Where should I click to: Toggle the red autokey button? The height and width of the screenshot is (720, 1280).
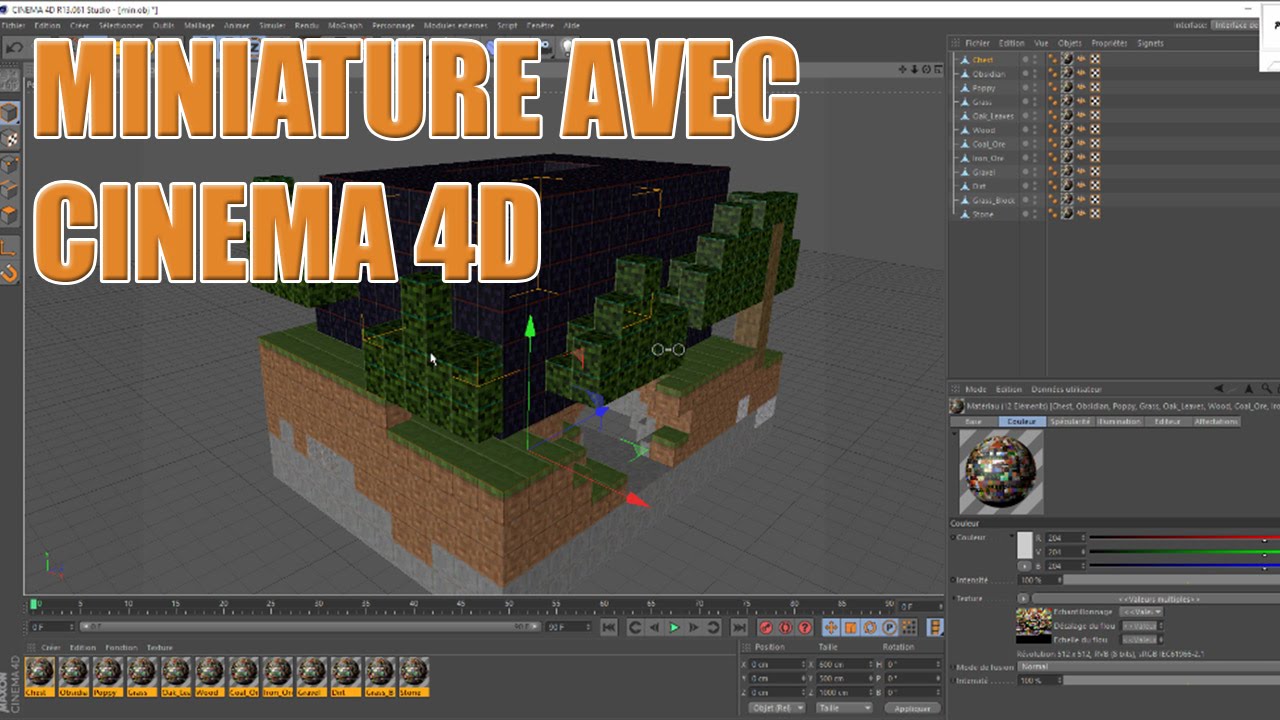[x=785, y=627]
